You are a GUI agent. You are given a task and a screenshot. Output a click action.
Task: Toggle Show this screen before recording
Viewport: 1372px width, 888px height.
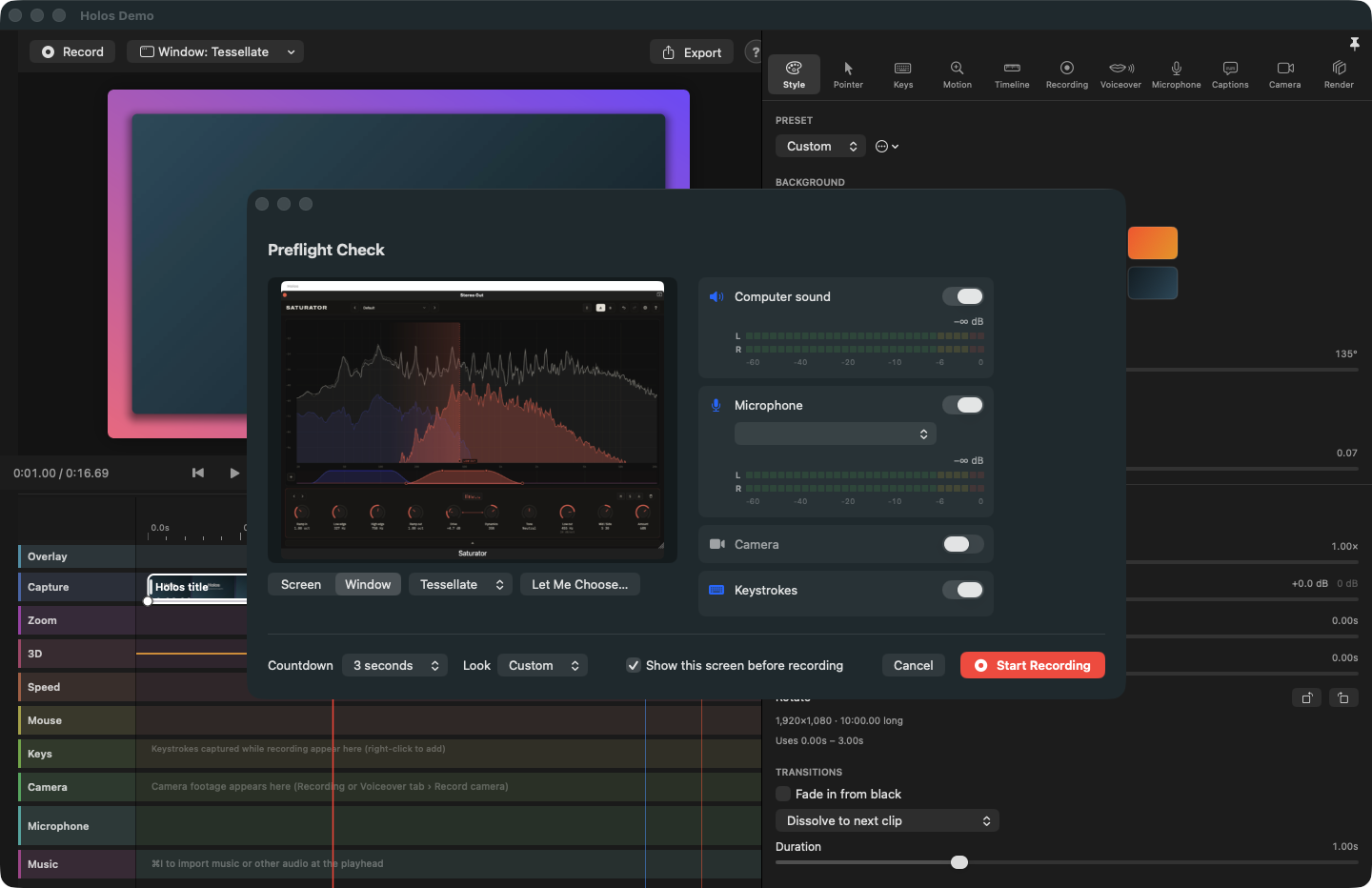point(634,665)
